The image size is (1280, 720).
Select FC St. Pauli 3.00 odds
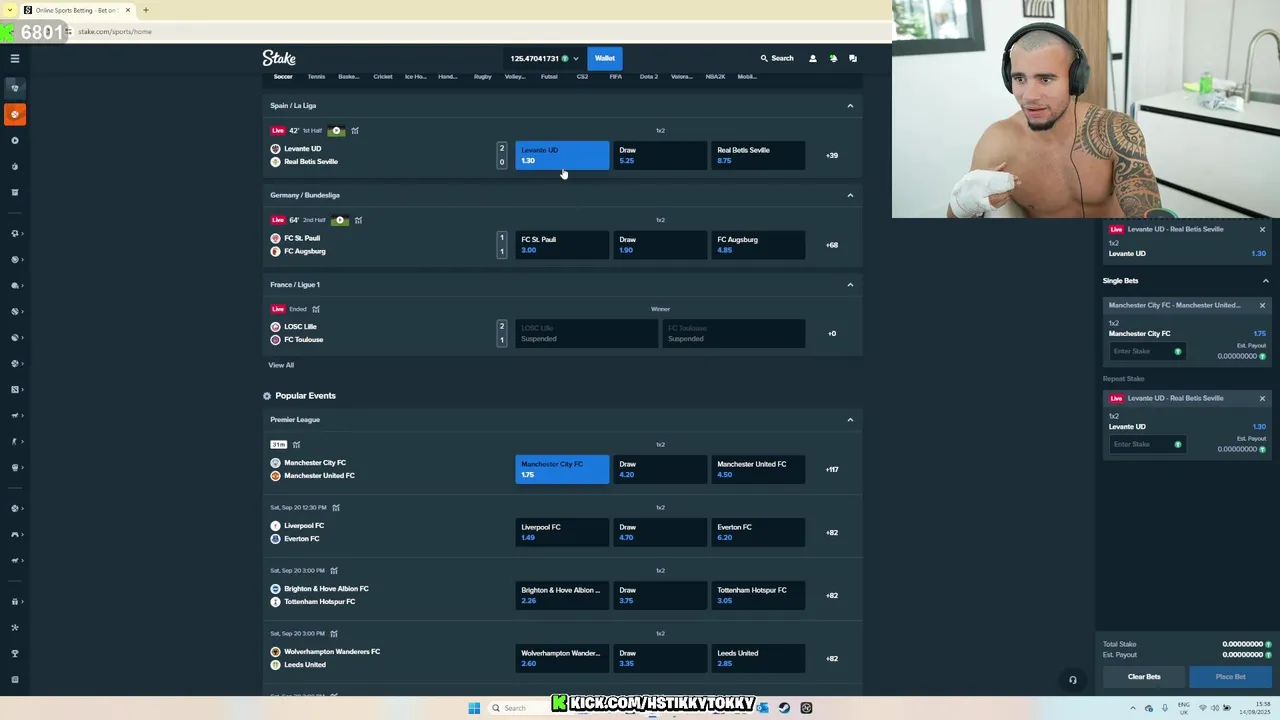(x=562, y=245)
